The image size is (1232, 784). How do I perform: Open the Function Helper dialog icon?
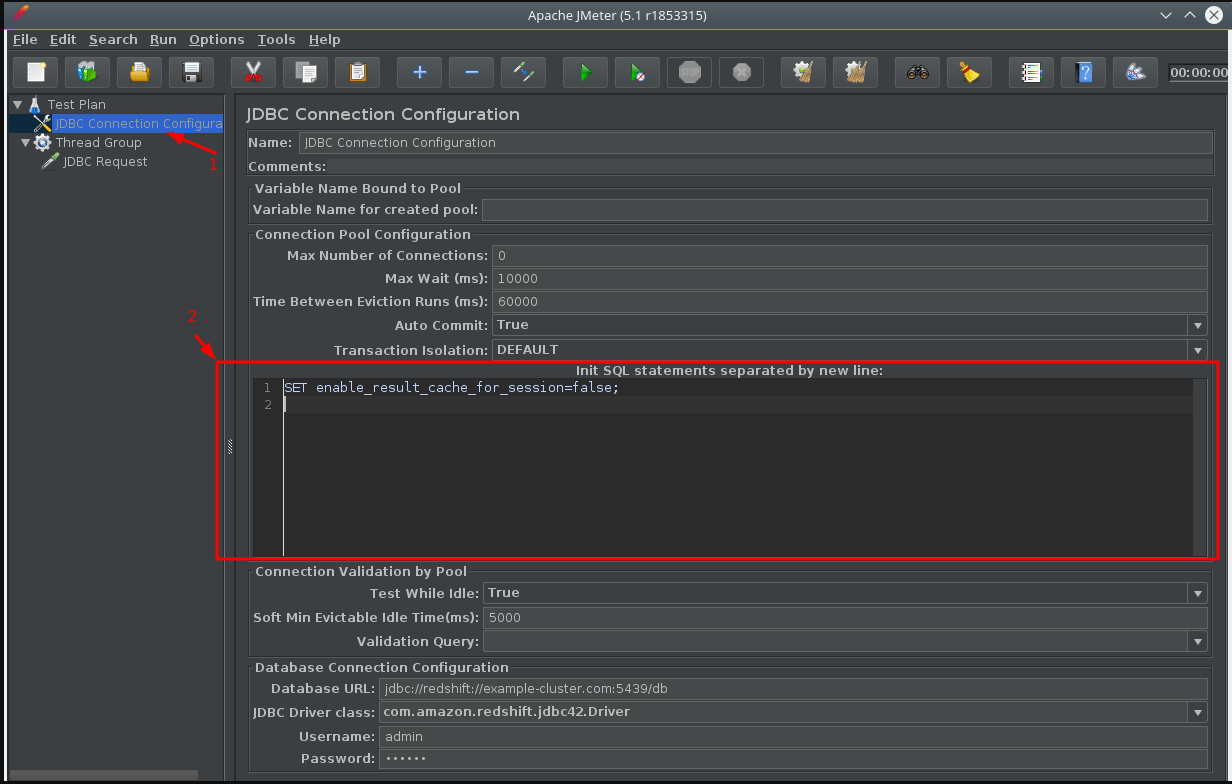1031,72
